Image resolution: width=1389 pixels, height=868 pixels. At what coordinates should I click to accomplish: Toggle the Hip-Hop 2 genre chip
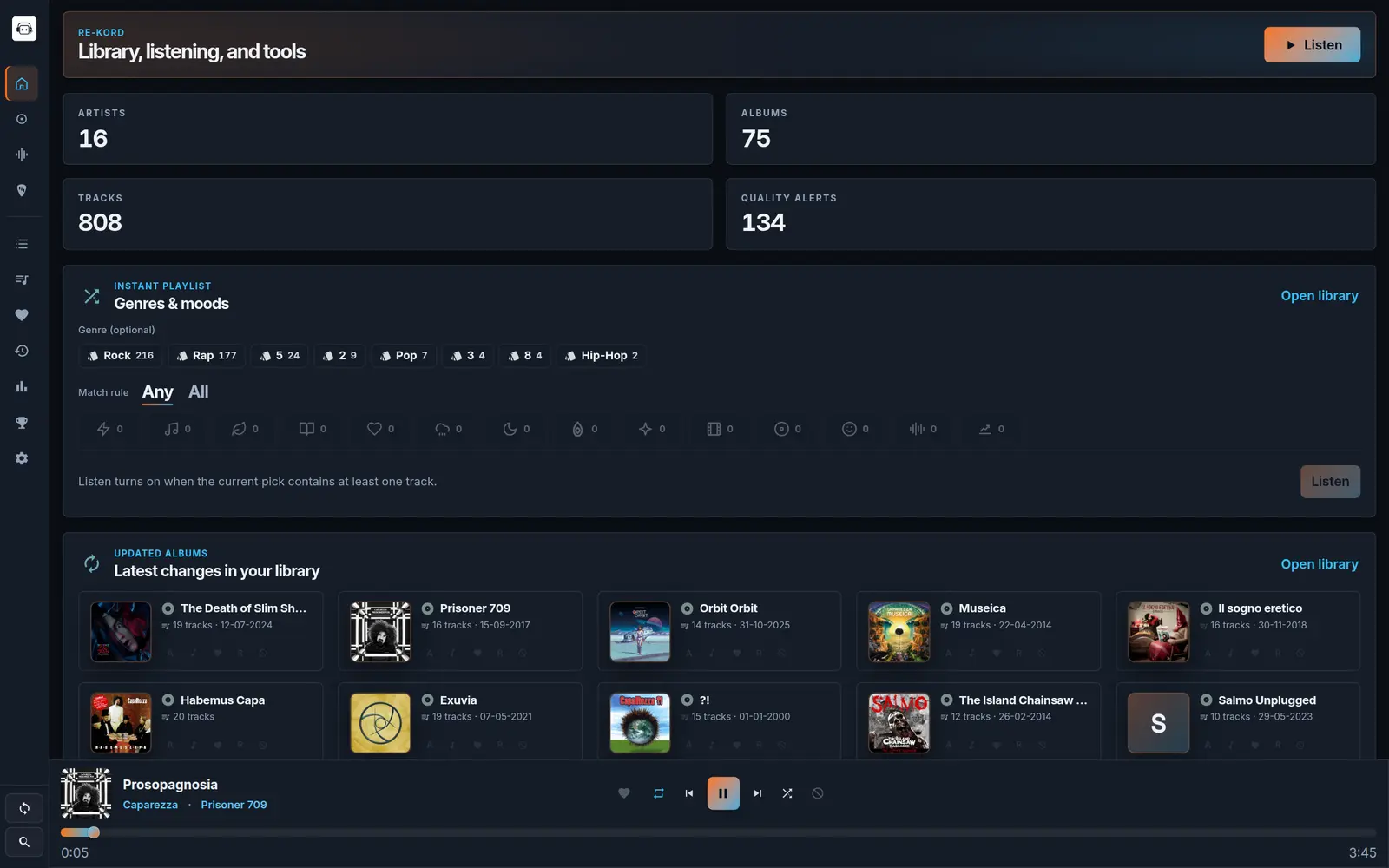pyautogui.click(x=602, y=356)
